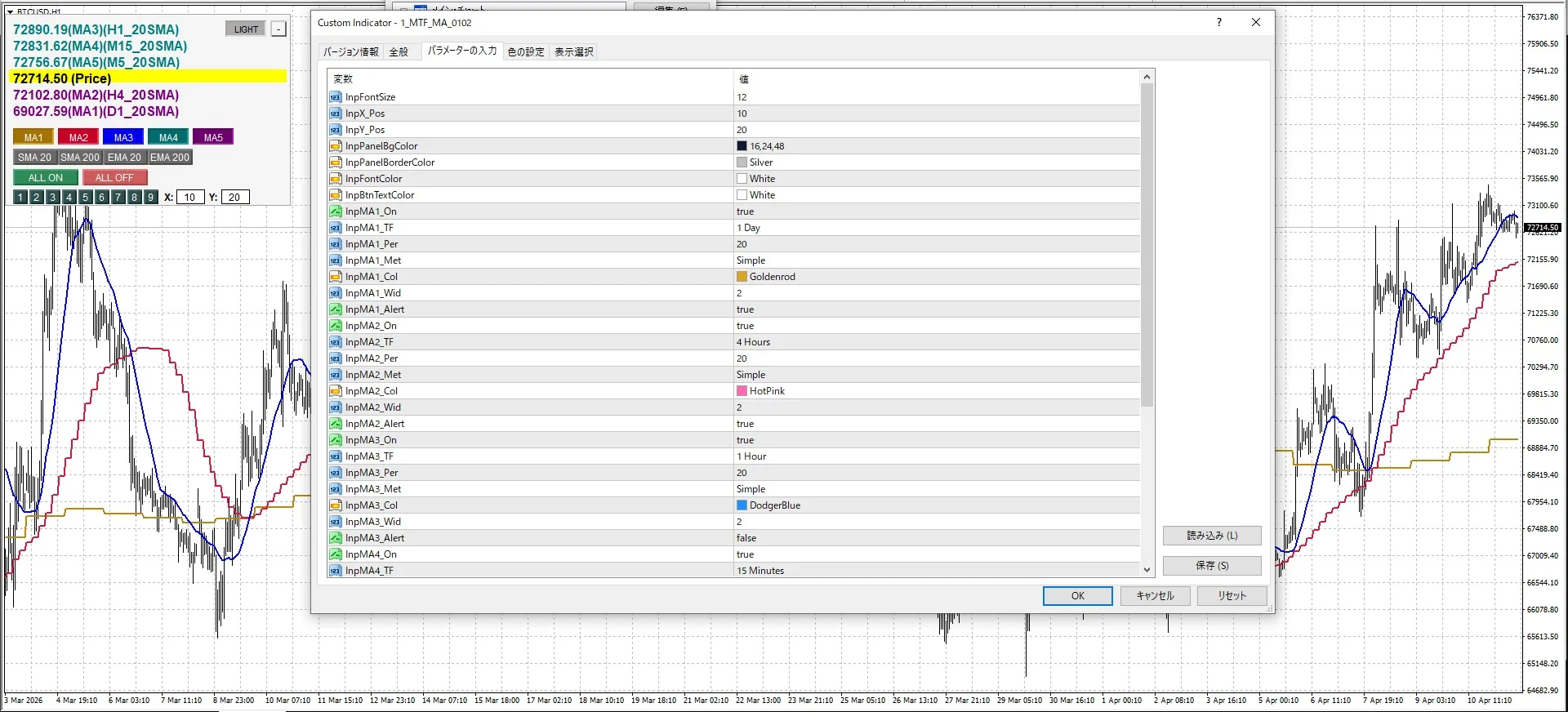Image resolution: width=1568 pixels, height=712 pixels.
Task: Click the icon beside InpMA1_TF
Action: [x=335, y=228]
